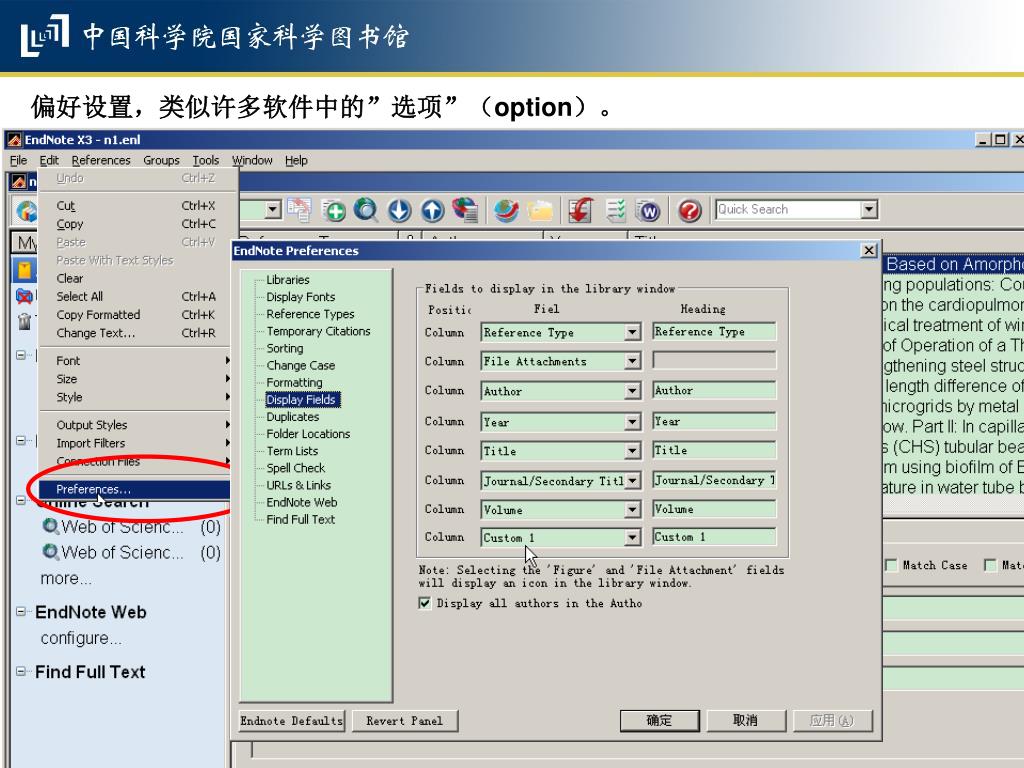
Task: Click the Author heading text field
Action: click(x=714, y=391)
